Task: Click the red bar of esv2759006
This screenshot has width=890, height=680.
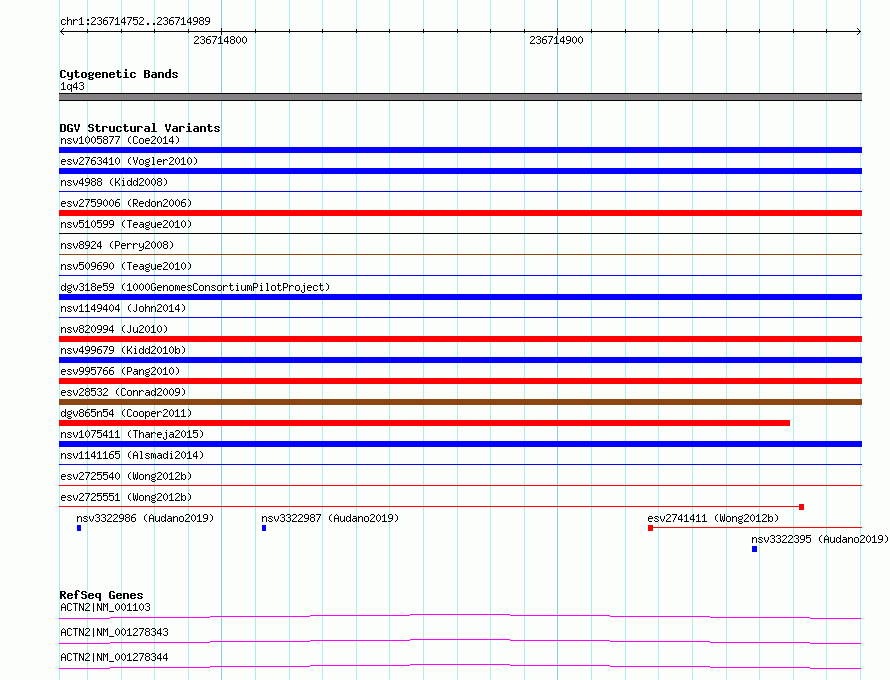Action: (460, 213)
